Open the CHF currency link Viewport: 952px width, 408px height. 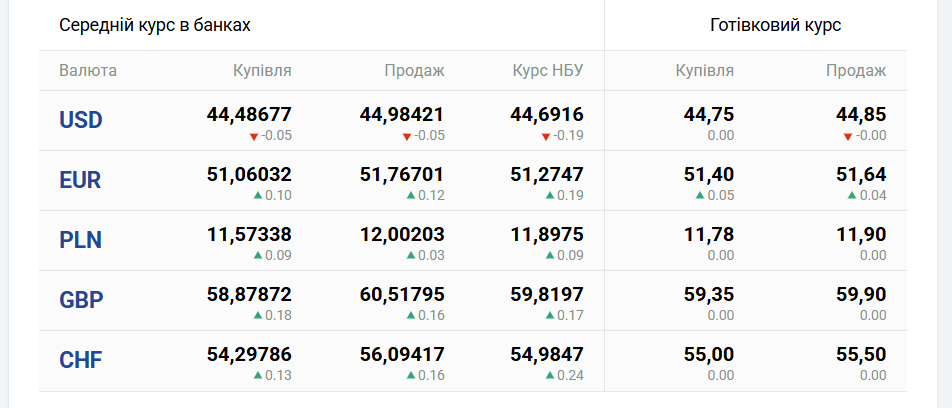pos(81,361)
